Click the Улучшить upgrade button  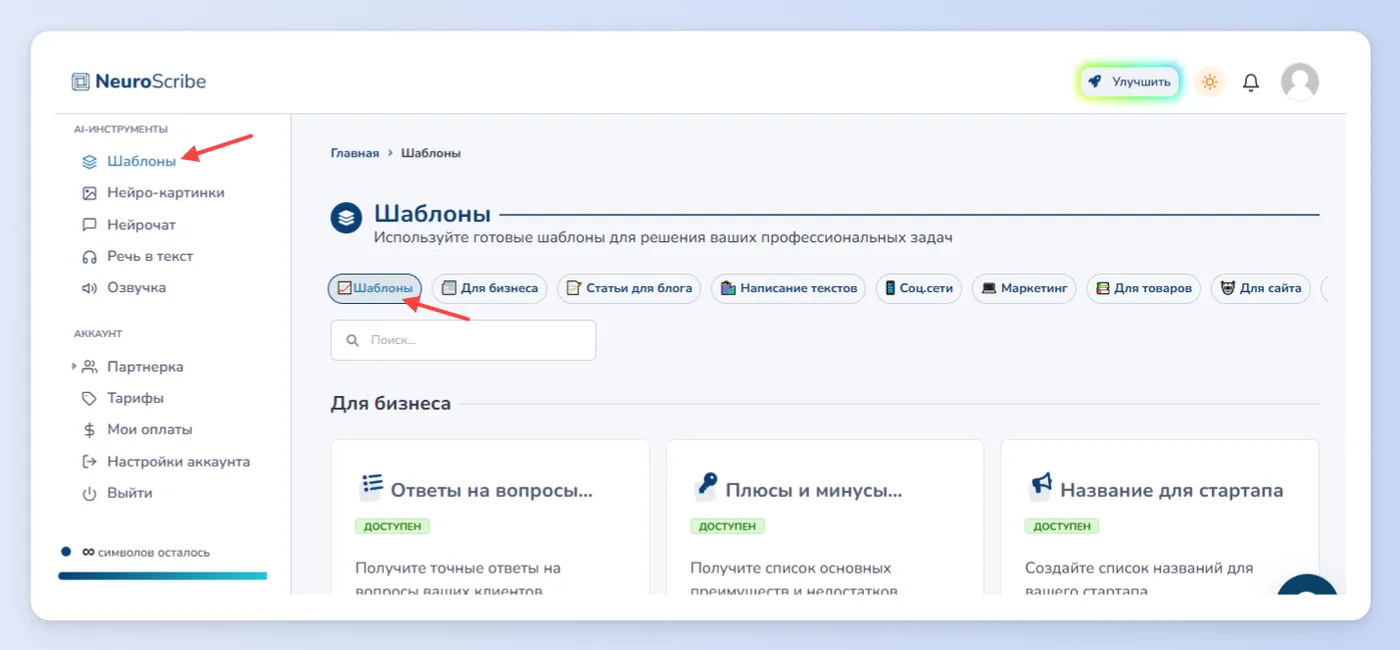pyautogui.click(x=1130, y=82)
